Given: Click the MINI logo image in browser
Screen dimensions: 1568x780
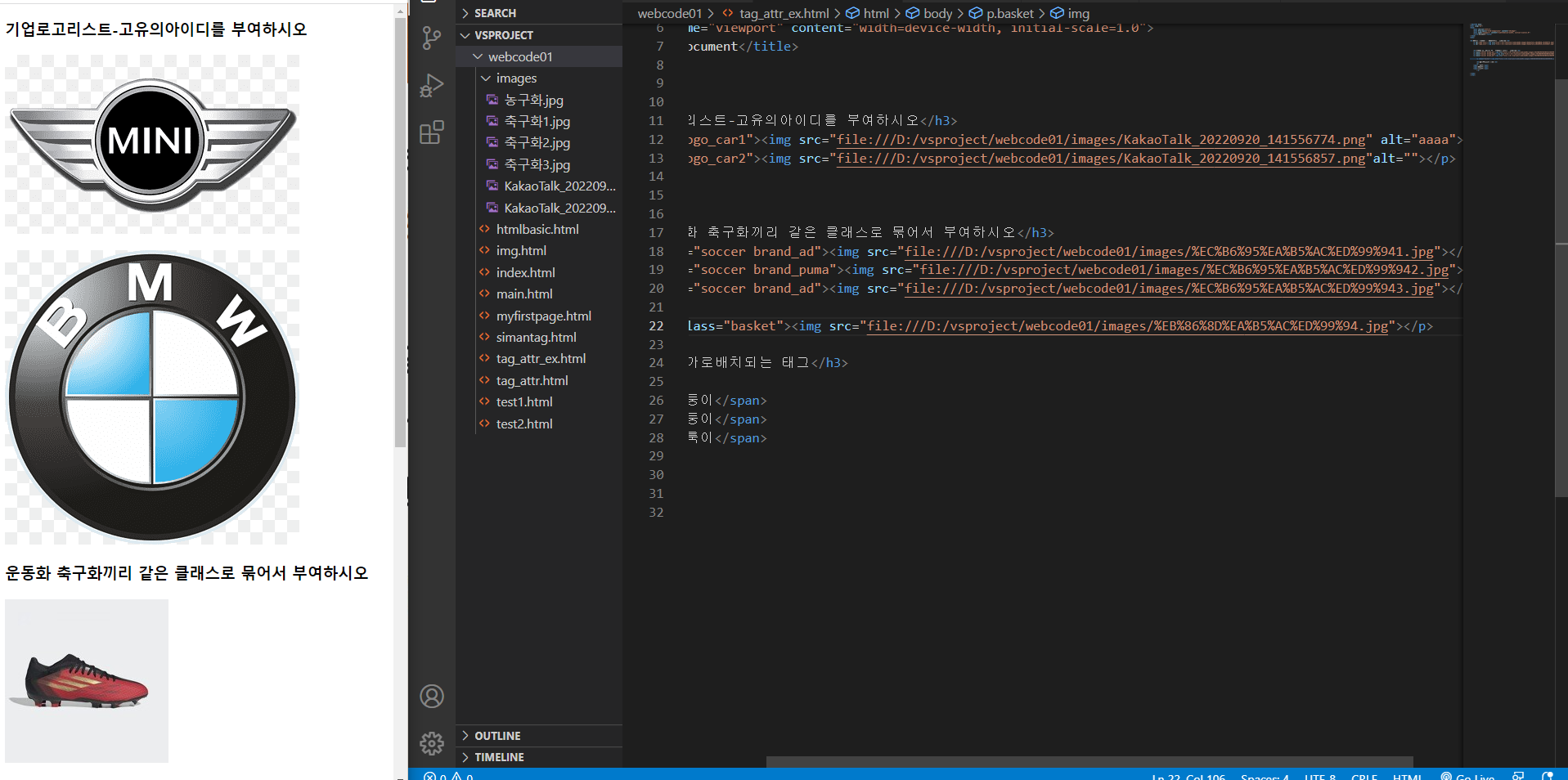Looking at the screenshot, I should 152,144.
